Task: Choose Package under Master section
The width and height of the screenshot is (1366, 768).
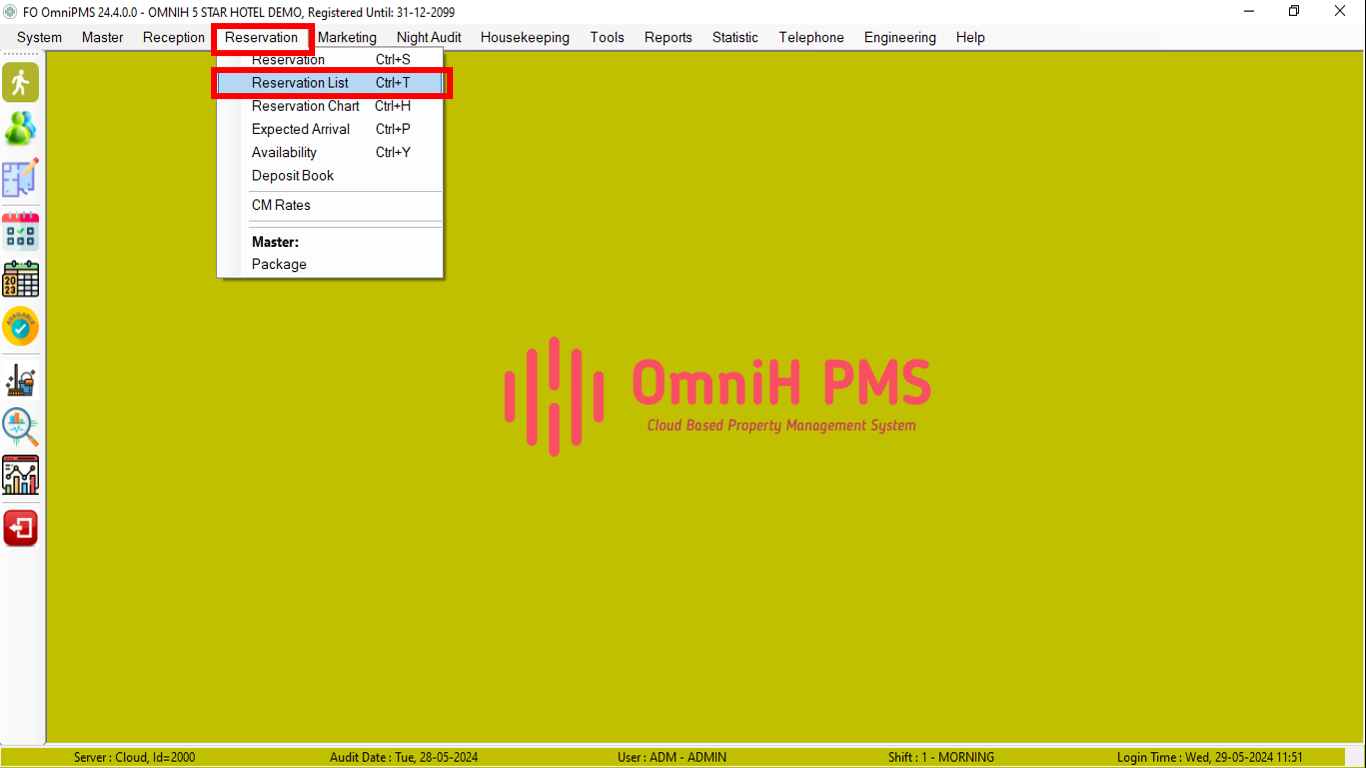Action: coord(330,264)
